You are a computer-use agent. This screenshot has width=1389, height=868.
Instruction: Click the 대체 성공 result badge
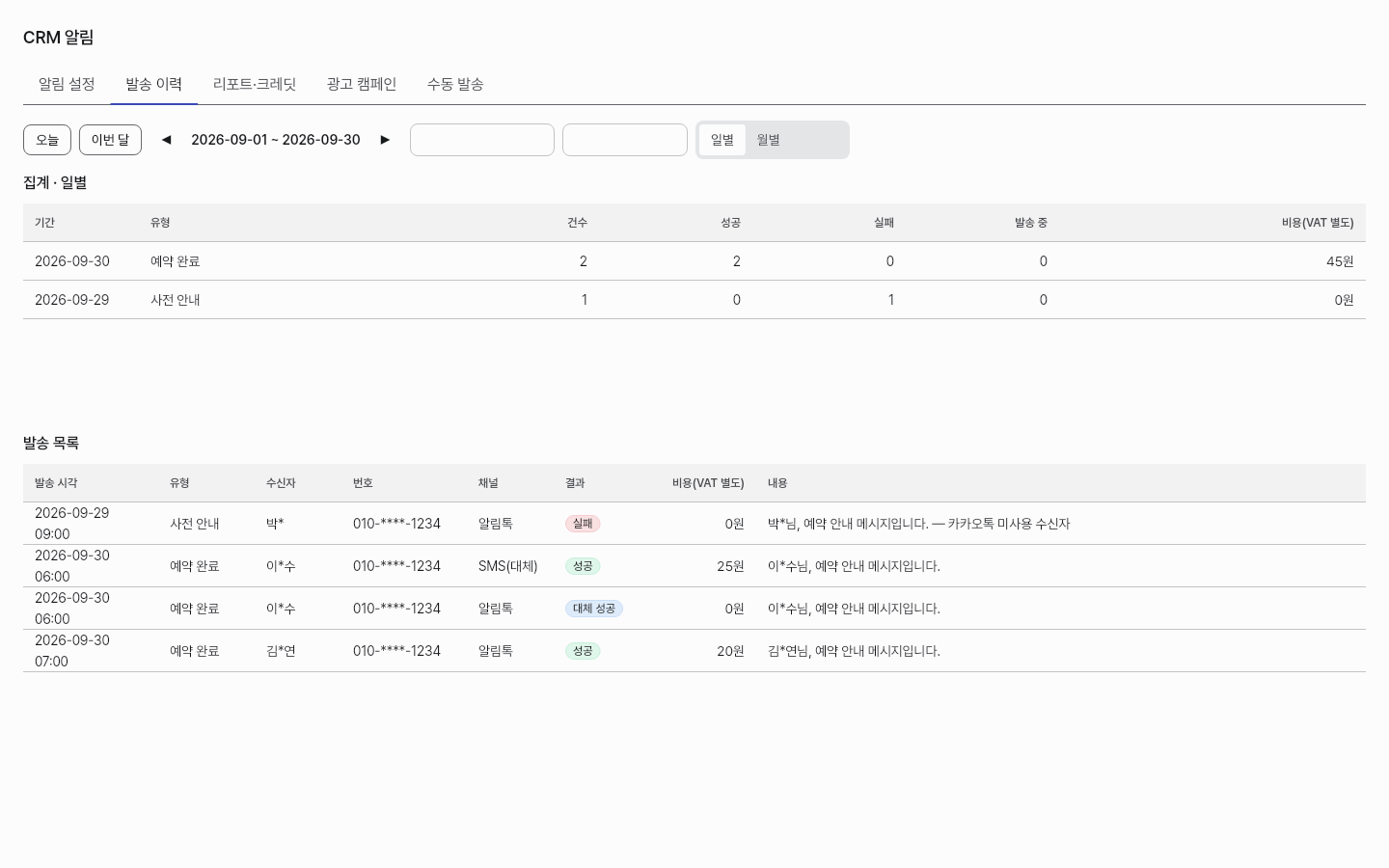pyautogui.click(x=594, y=609)
